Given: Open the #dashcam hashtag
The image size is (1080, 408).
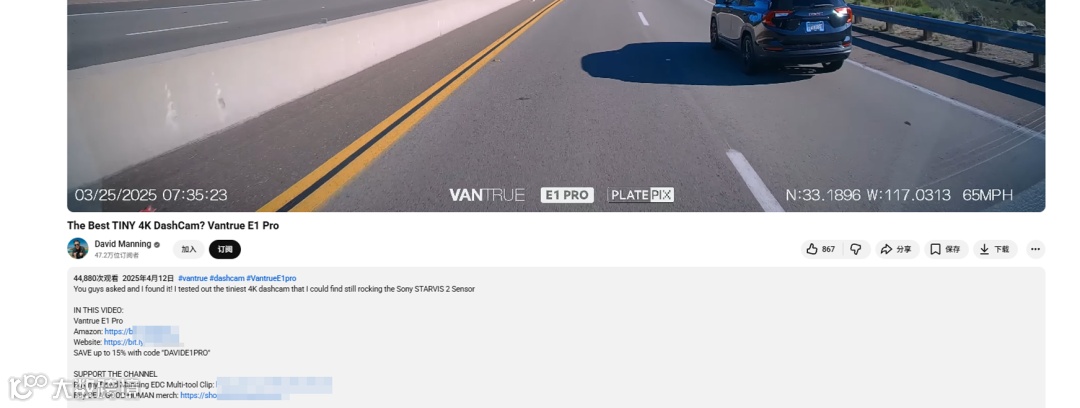Looking at the screenshot, I should pyautogui.click(x=227, y=278).
